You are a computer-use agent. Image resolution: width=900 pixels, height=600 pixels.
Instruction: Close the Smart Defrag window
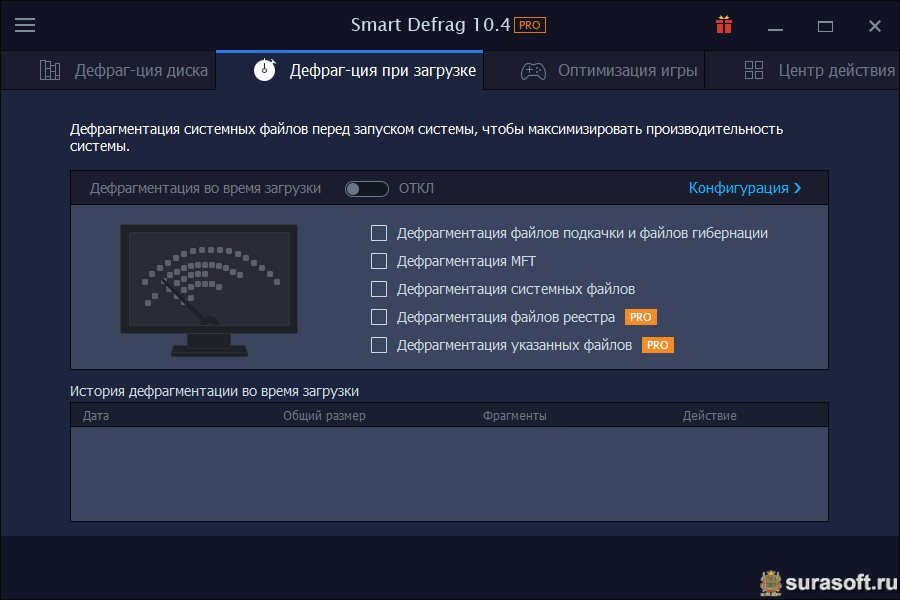point(875,26)
